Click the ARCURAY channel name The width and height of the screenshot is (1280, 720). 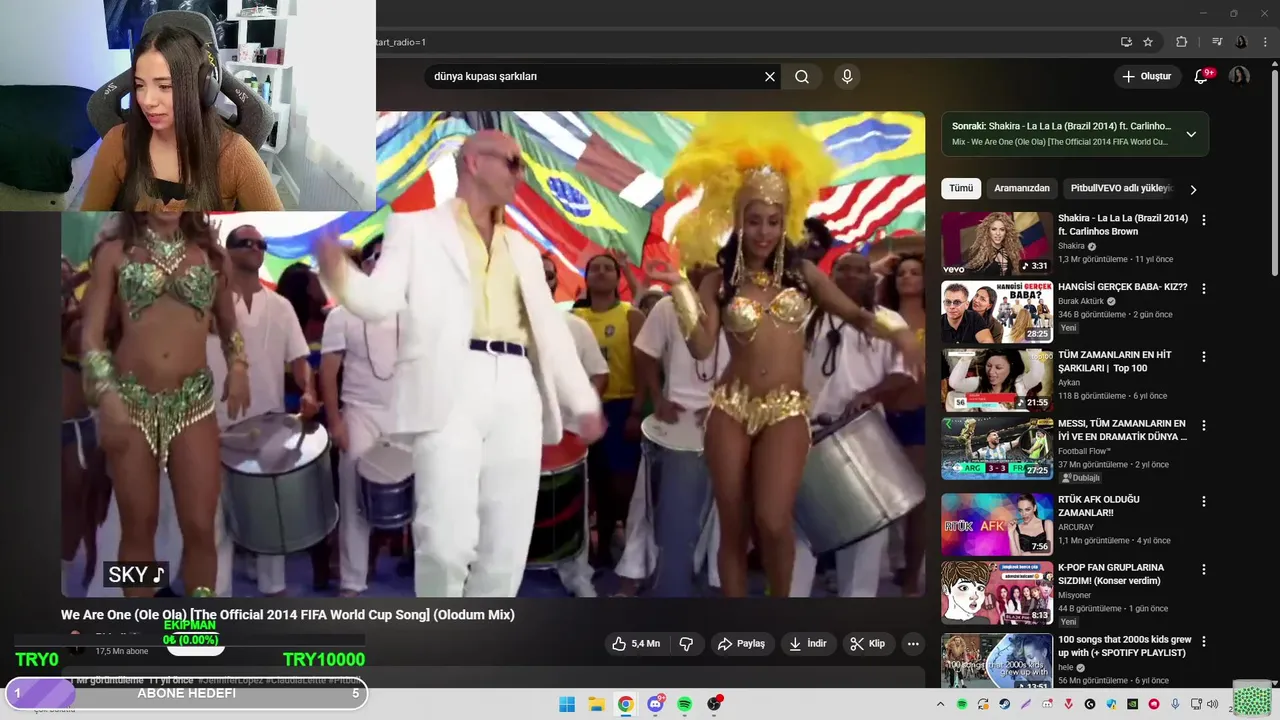1076,527
